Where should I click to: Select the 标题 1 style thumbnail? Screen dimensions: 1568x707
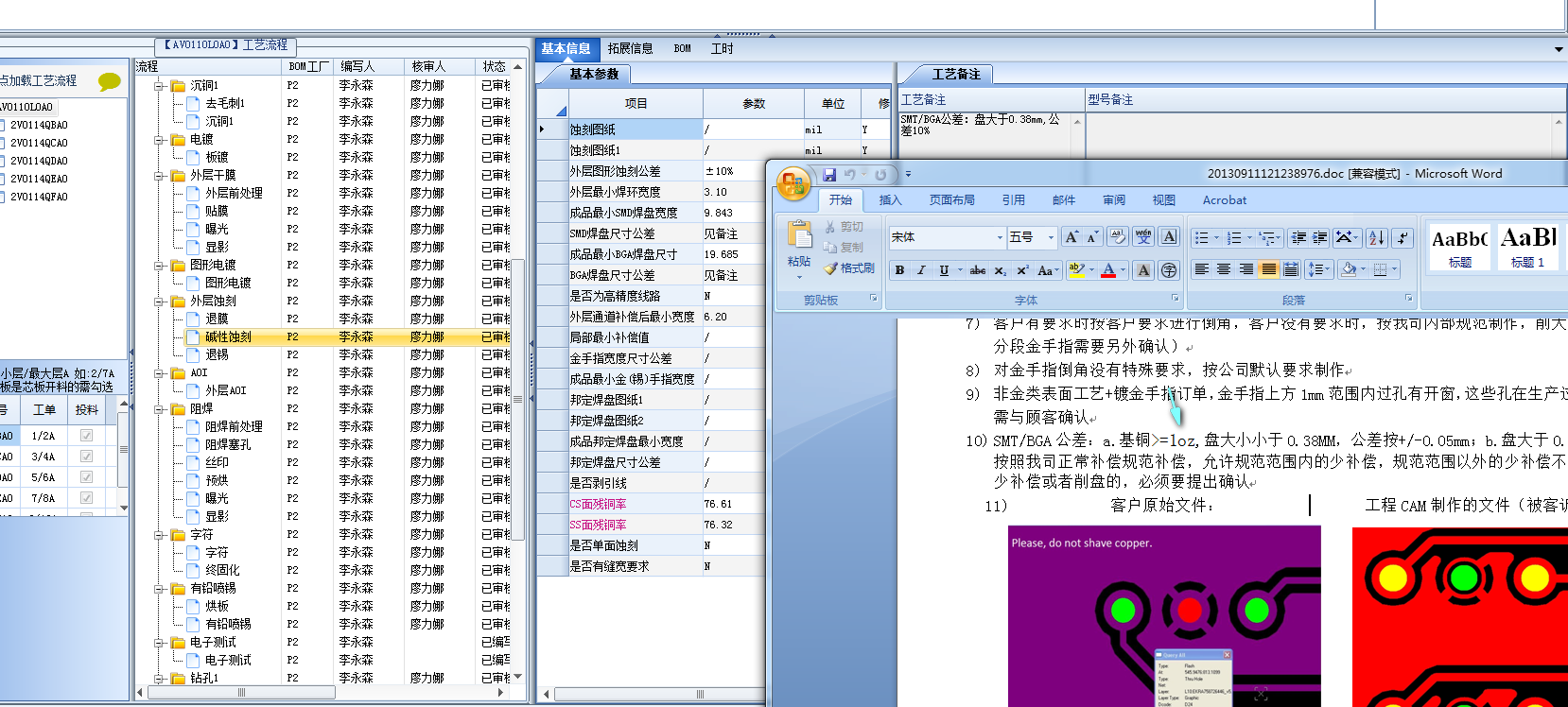pyautogui.click(x=1528, y=246)
